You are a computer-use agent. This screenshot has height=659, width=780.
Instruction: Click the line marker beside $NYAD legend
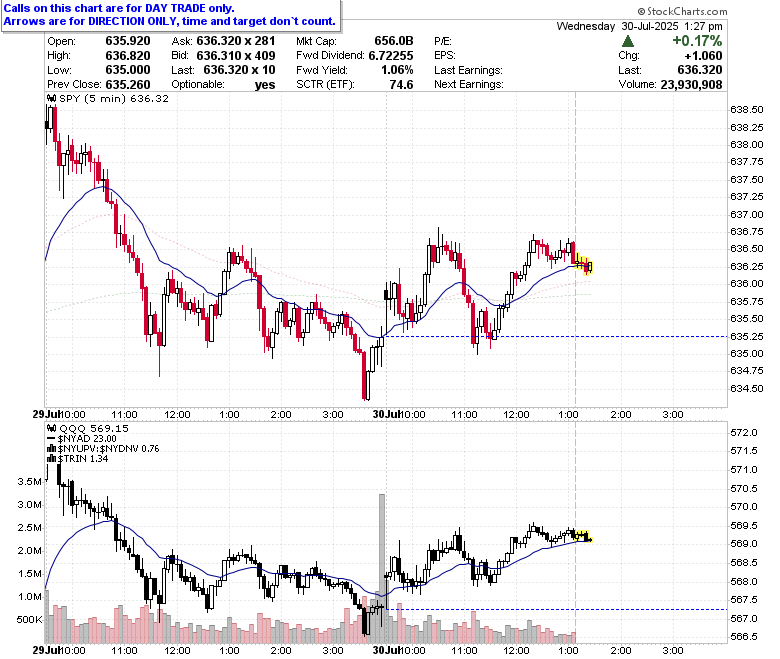pyautogui.click(x=51, y=439)
